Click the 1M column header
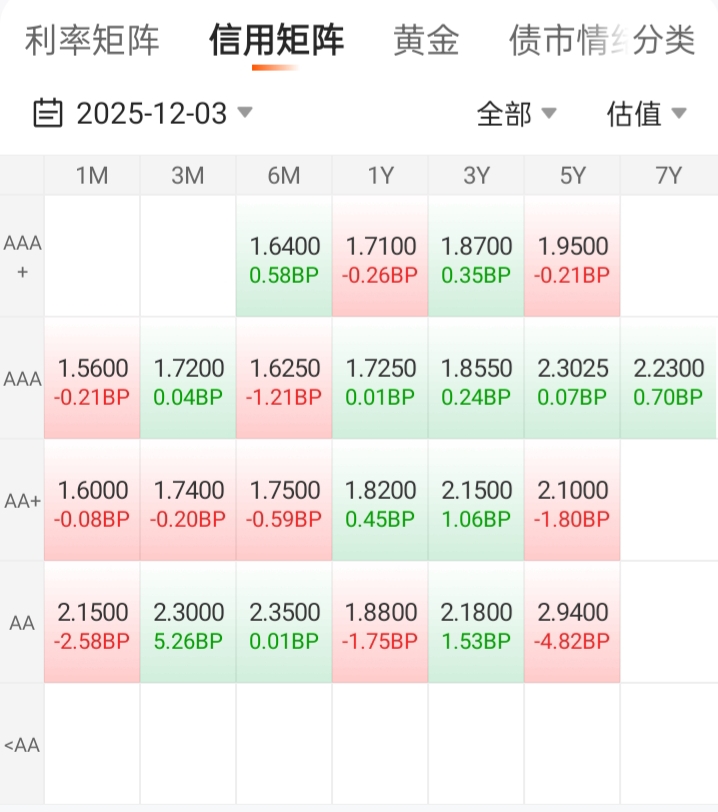Viewport: 718px width, 812px height. (92, 176)
